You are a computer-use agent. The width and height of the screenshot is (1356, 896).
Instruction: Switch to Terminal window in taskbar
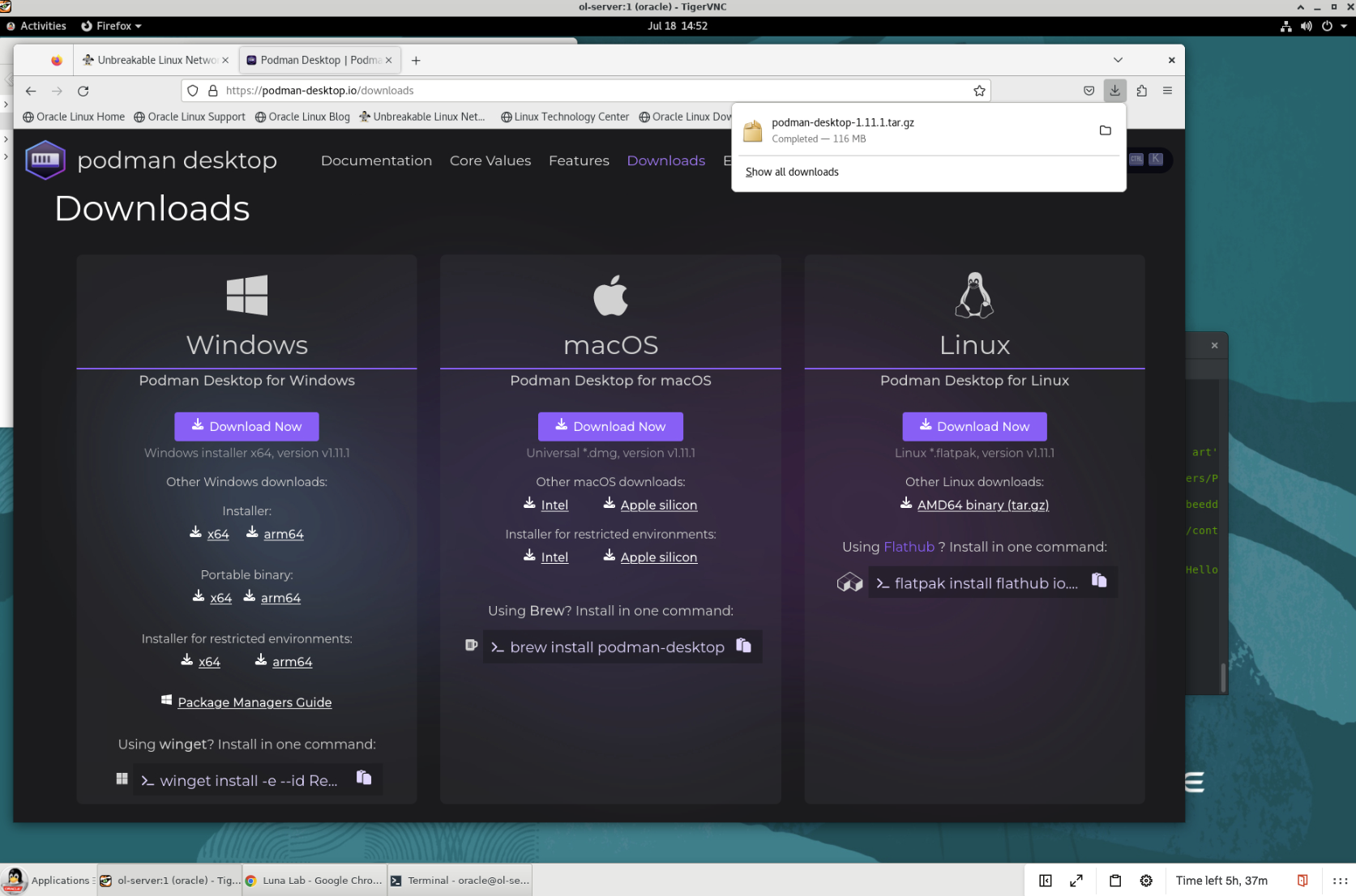[x=460, y=881]
